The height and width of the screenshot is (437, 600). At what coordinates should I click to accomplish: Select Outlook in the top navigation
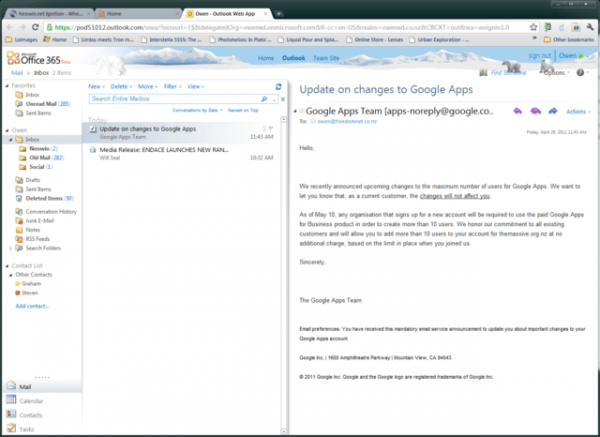[x=293, y=58]
